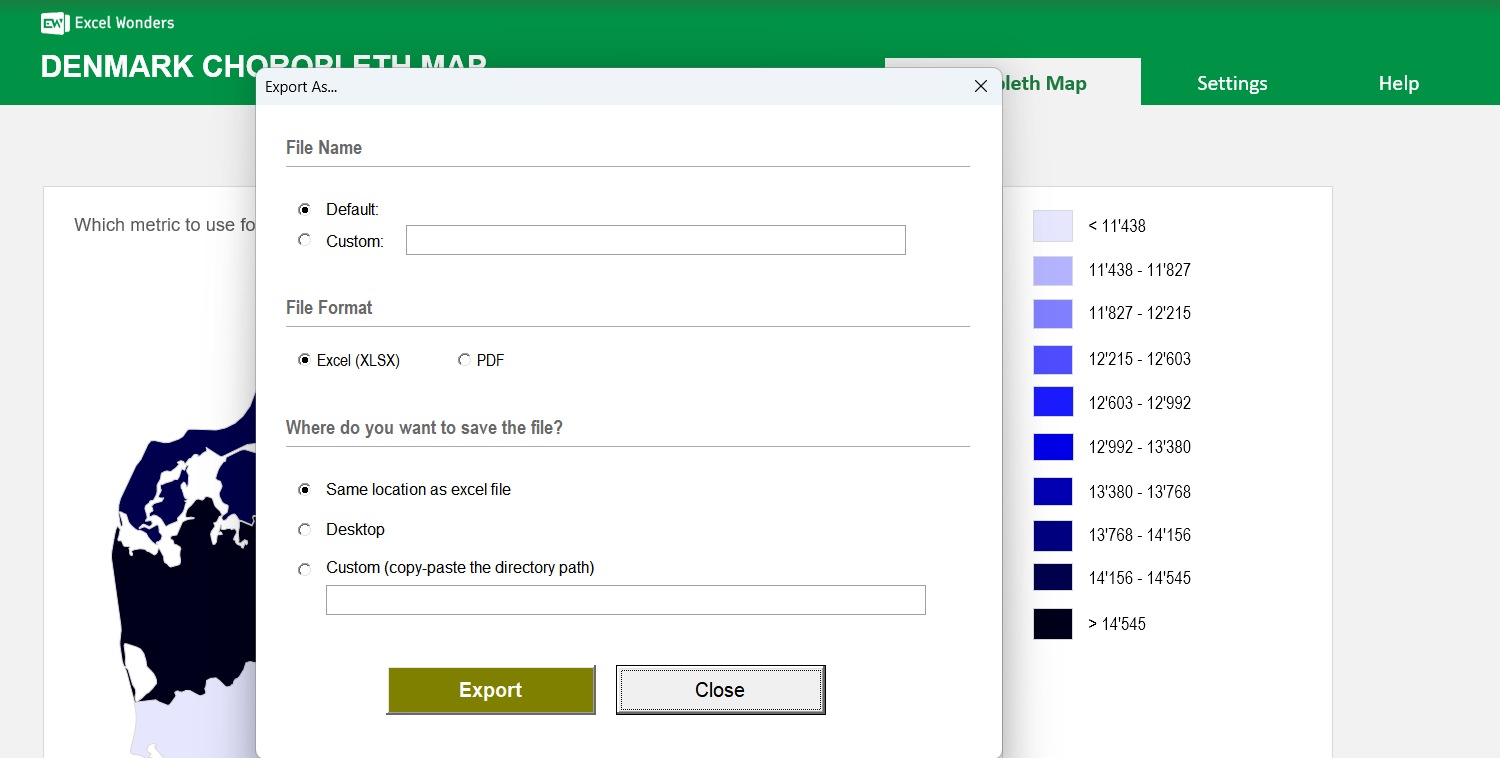Open the Settings tab
The width and height of the screenshot is (1500, 758).
[1232, 84]
